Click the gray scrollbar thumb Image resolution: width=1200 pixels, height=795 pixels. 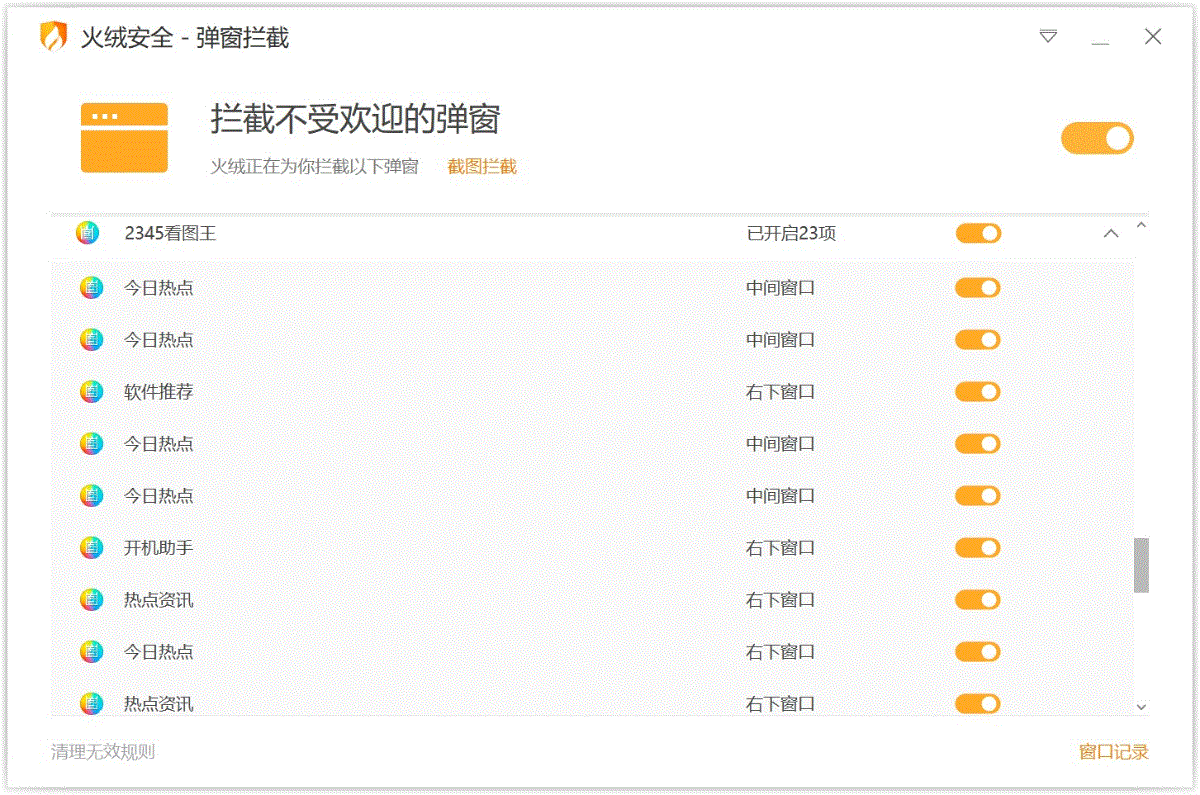click(x=1141, y=565)
